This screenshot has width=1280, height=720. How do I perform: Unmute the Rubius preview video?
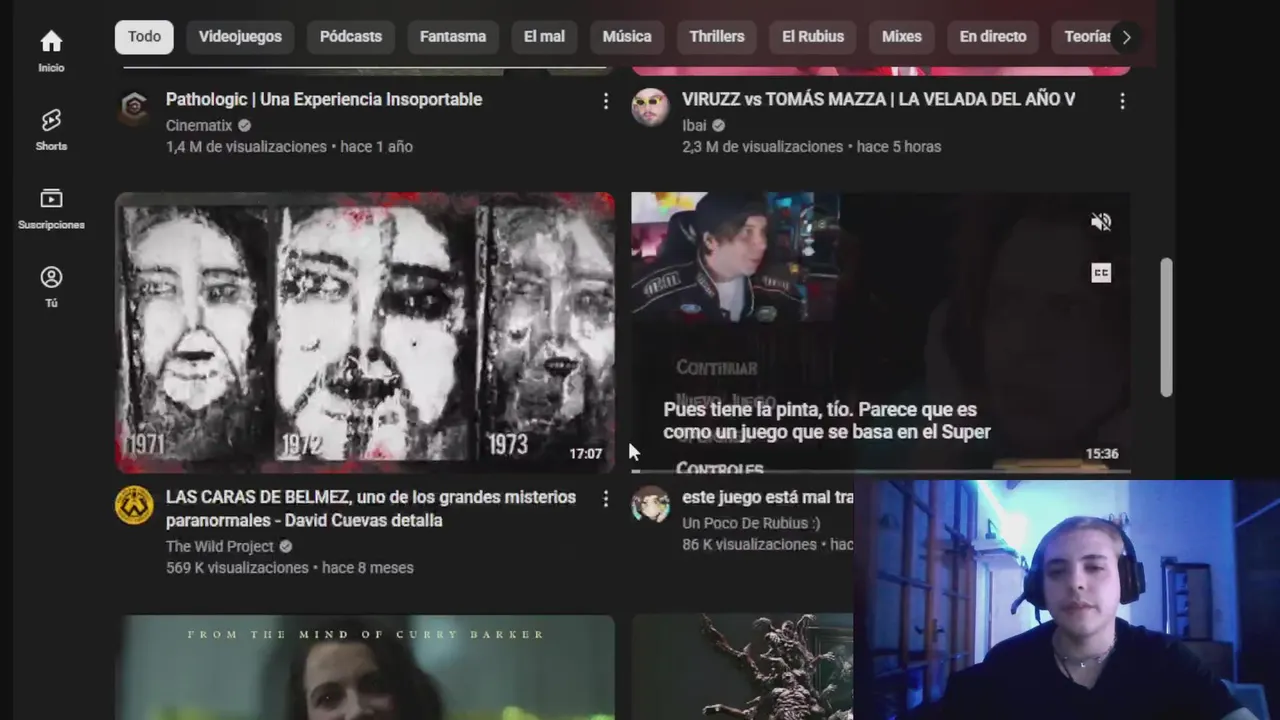coord(1101,222)
